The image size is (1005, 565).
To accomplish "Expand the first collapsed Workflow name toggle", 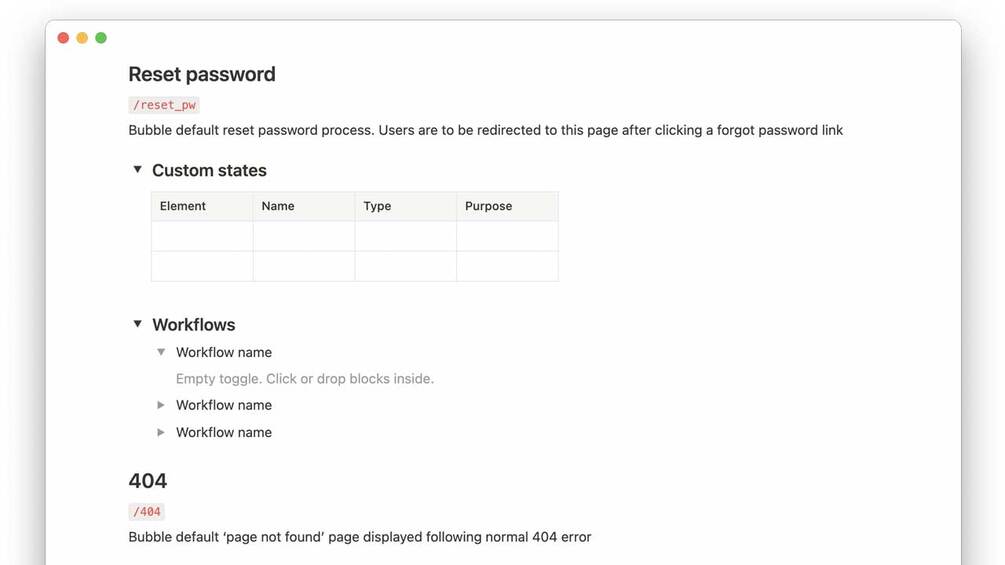I will pyautogui.click(x=161, y=405).
